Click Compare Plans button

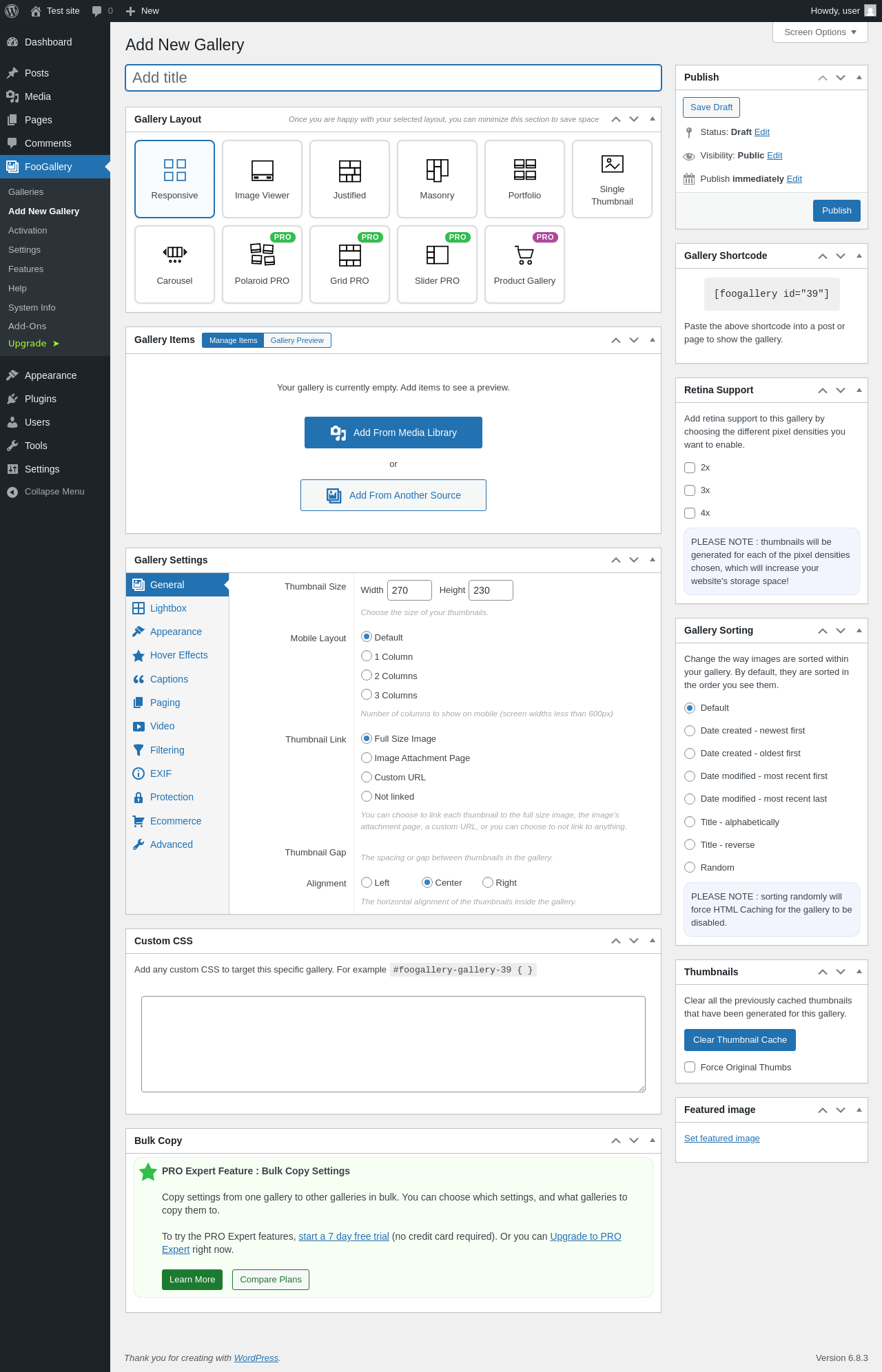coord(271,1280)
